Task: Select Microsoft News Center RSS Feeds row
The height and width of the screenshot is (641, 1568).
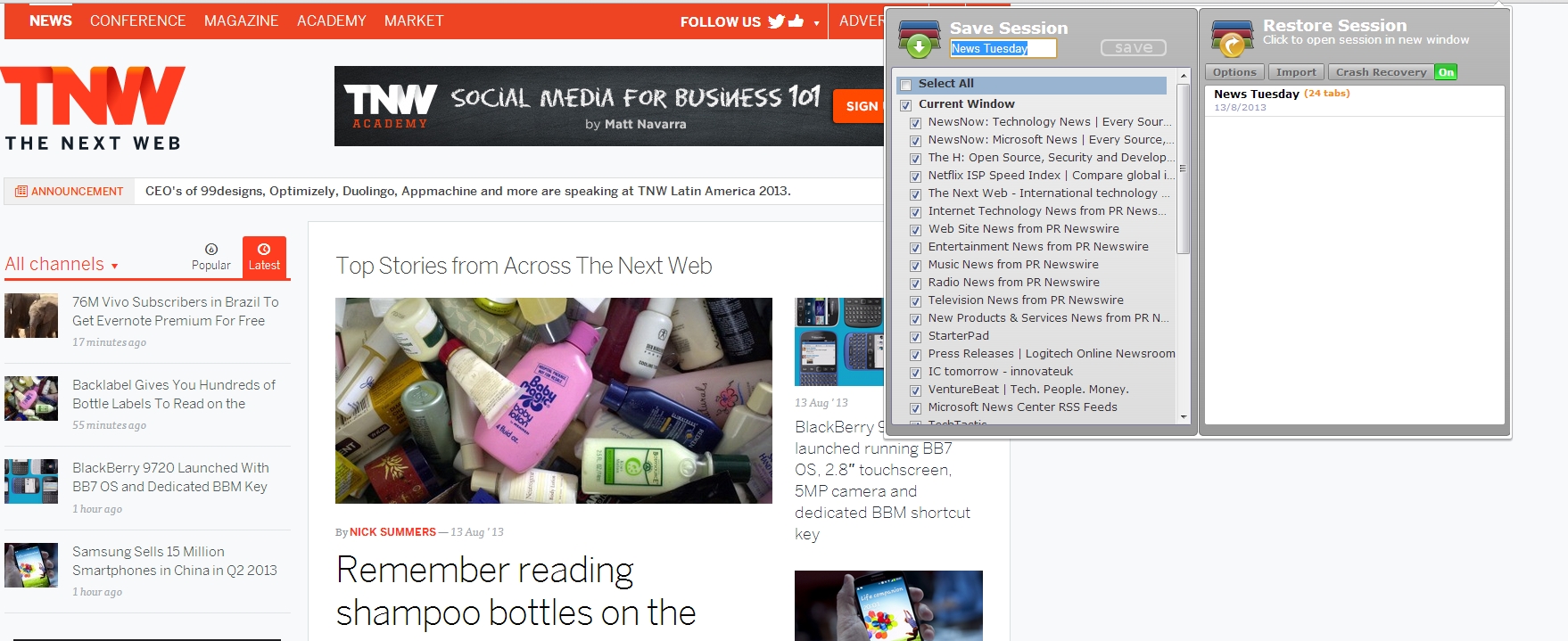Action: point(1022,407)
